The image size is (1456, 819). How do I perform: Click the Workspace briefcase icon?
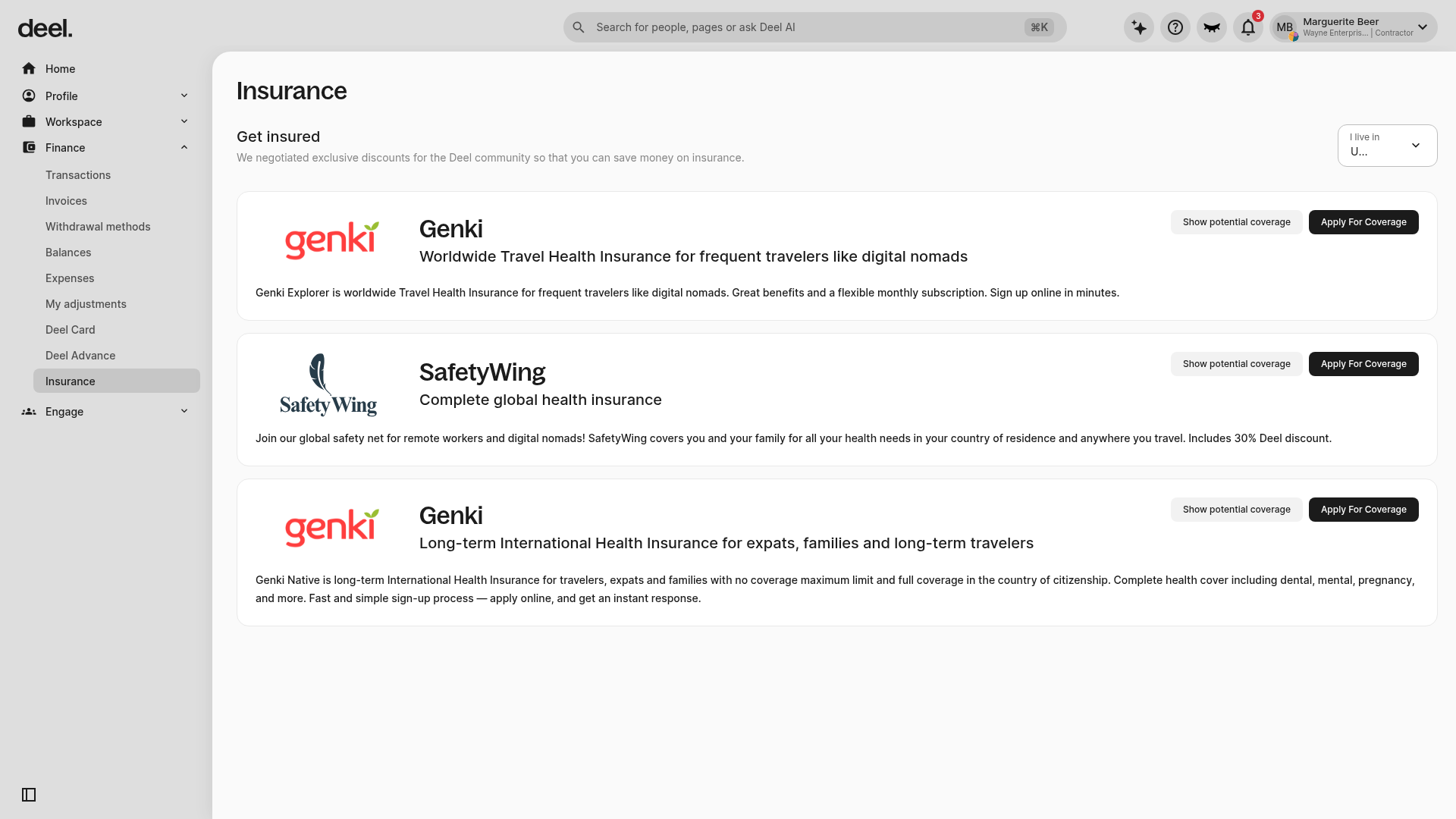click(x=29, y=122)
